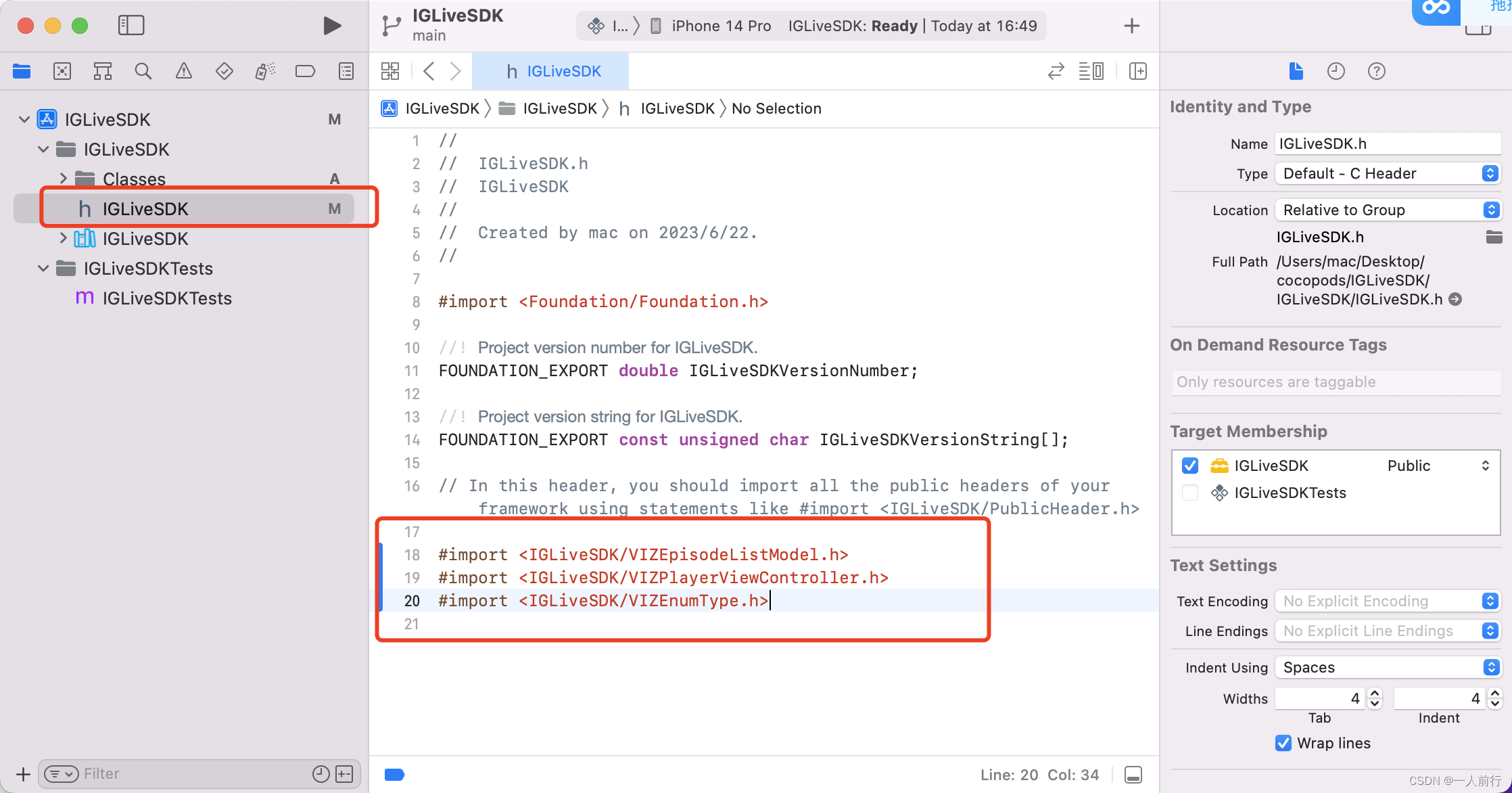This screenshot has width=1512, height=793.
Task: Open the Issue navigator warning icon
Action: pos(184,71)
